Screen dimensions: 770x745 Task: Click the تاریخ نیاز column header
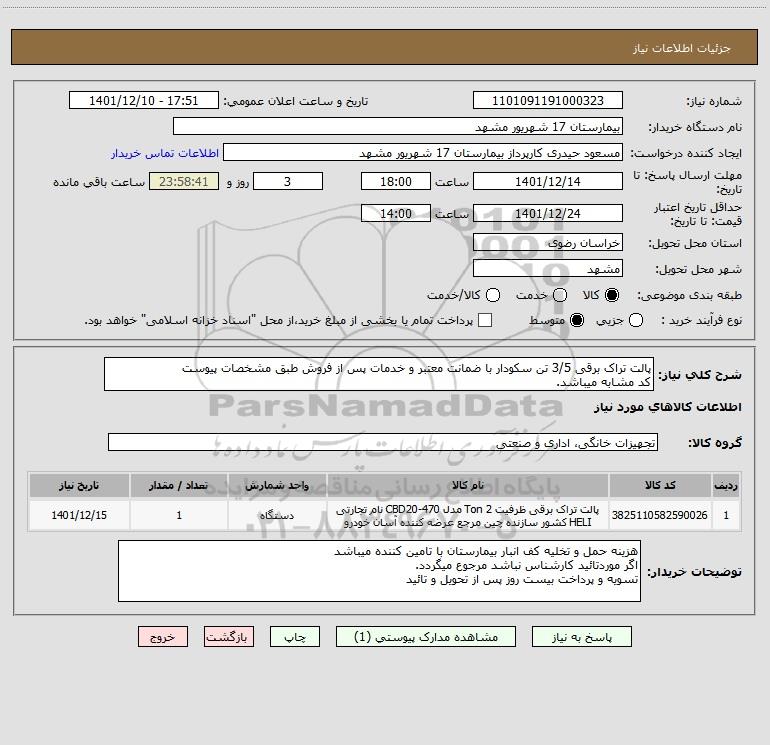(x=79, y=485)
